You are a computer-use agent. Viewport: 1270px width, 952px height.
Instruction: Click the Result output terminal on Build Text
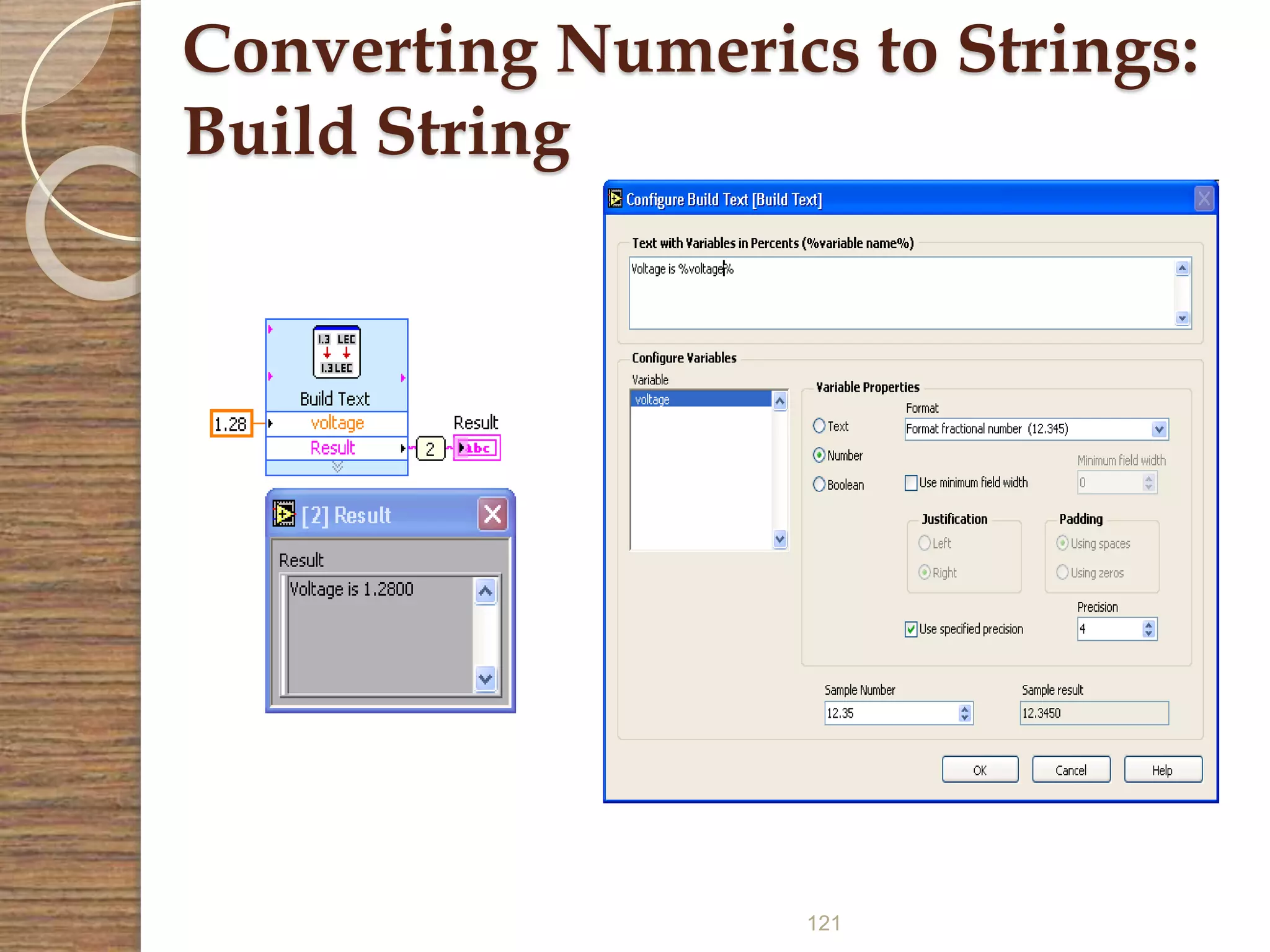tap(337, 448)
